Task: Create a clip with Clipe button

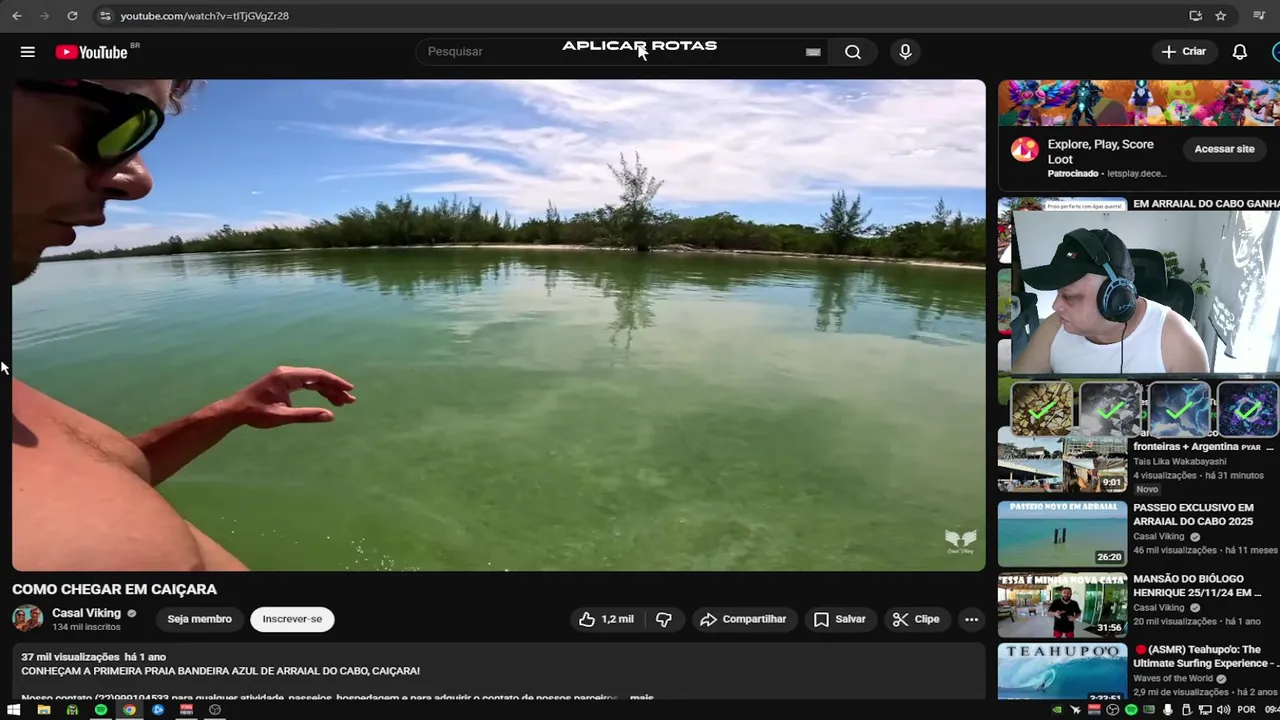Action: pyautogui.click(x=916, y=619)
